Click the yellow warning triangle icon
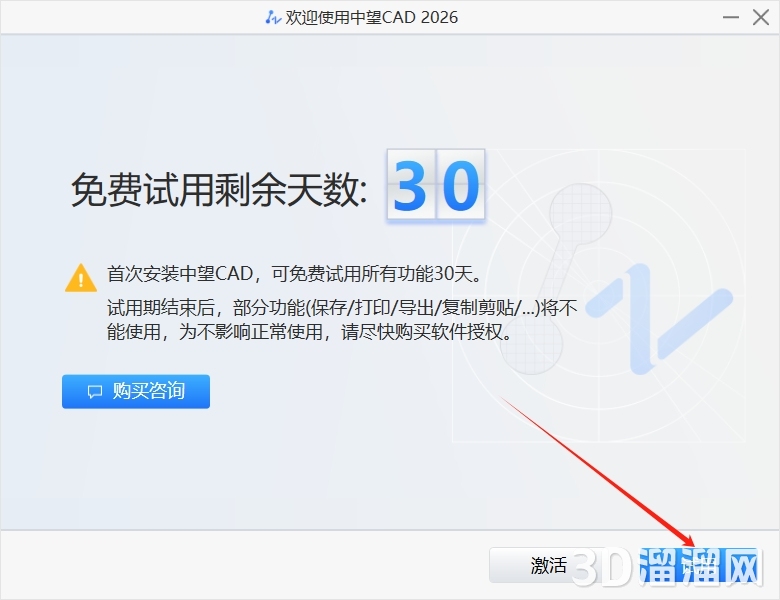780x600 pixels. click(x=81, y=278)
